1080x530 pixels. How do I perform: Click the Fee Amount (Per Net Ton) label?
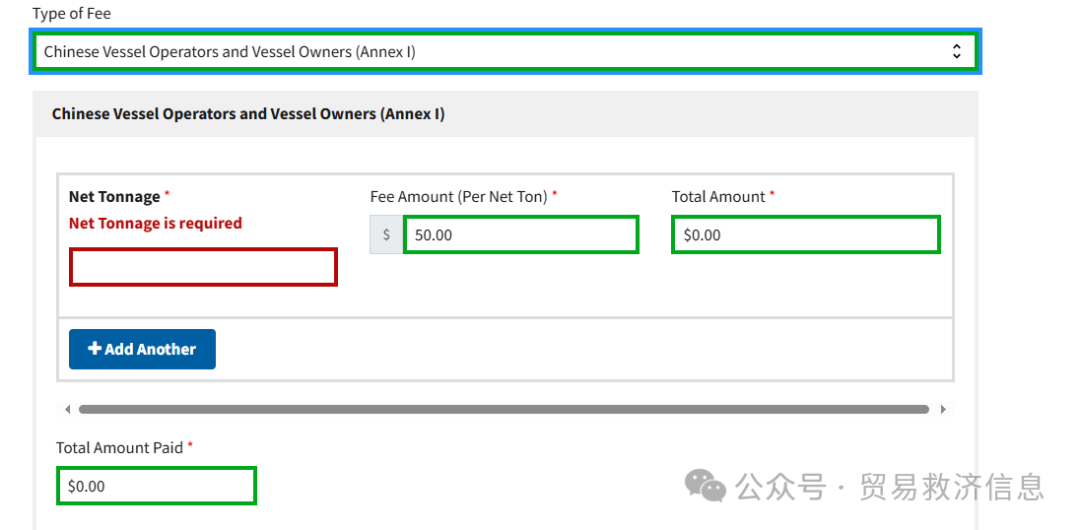point(458,197)
